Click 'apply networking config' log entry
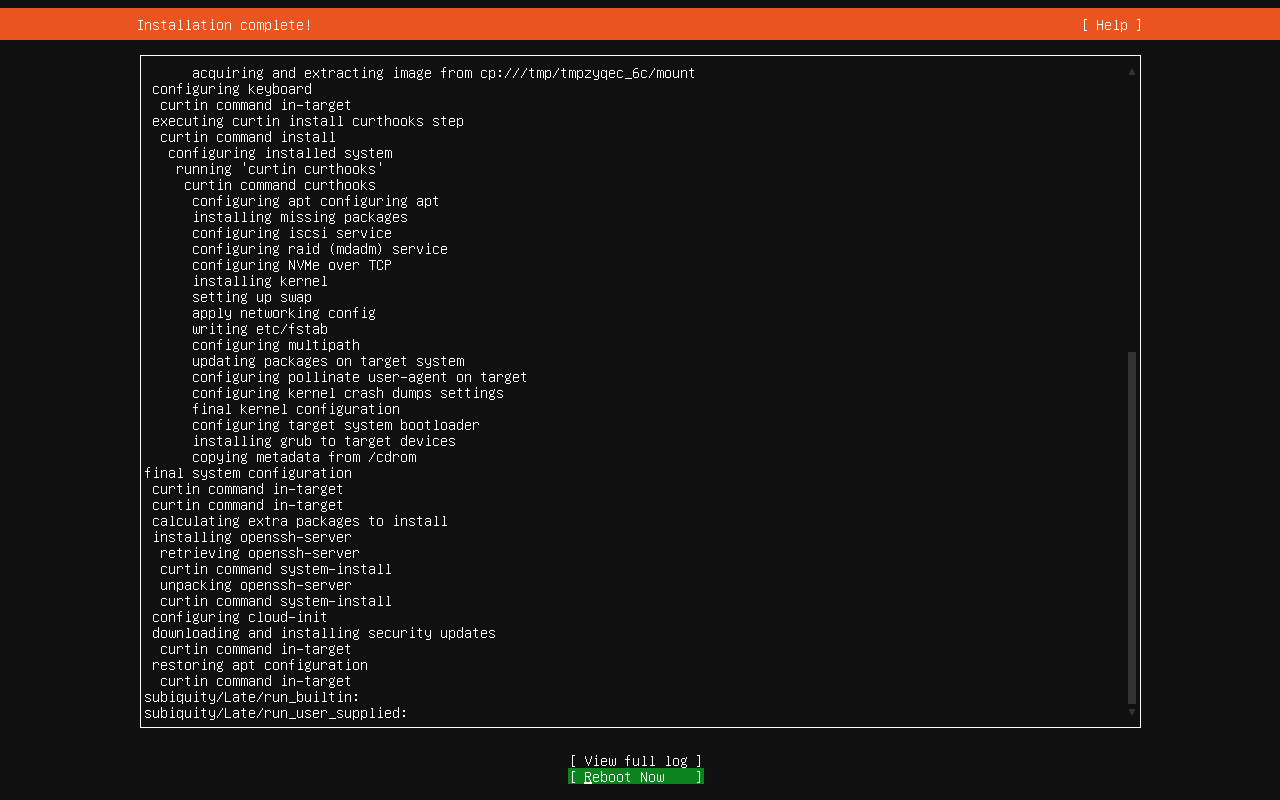This screenshot has height=800, width=1280. click(284, 313)
